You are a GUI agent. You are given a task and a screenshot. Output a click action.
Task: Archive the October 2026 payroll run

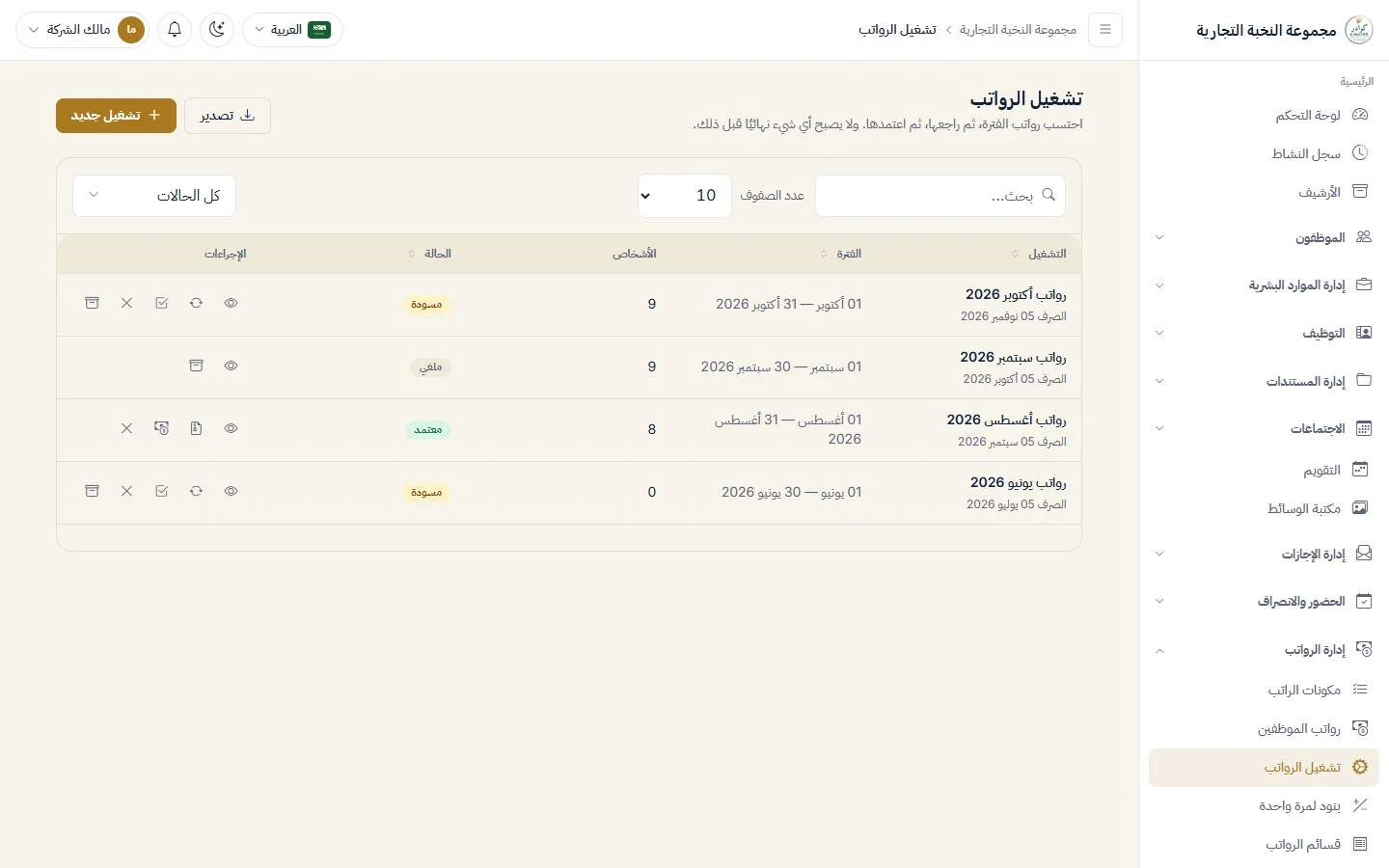(x=92, y=303)
